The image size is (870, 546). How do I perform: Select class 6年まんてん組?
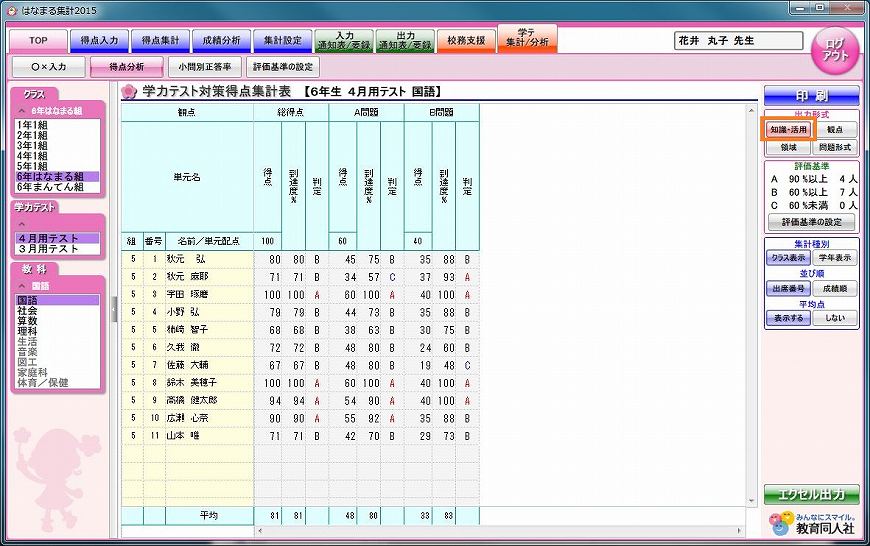click(58, 187)
